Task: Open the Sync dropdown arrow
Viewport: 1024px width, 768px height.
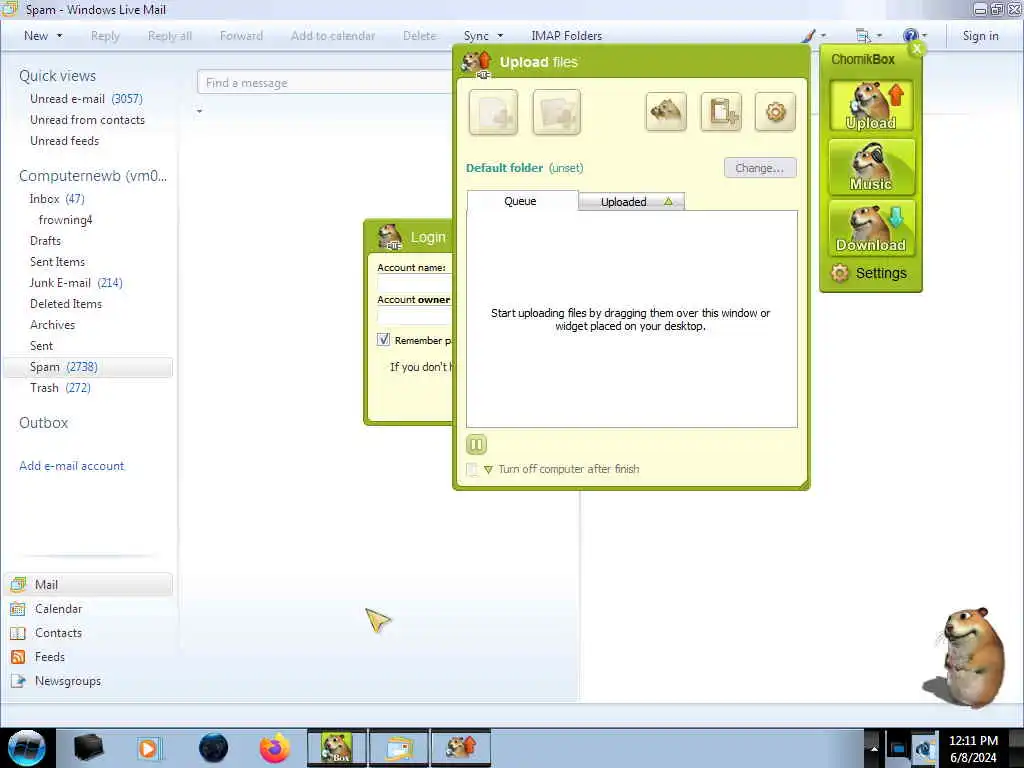Action: pos(500,36)
